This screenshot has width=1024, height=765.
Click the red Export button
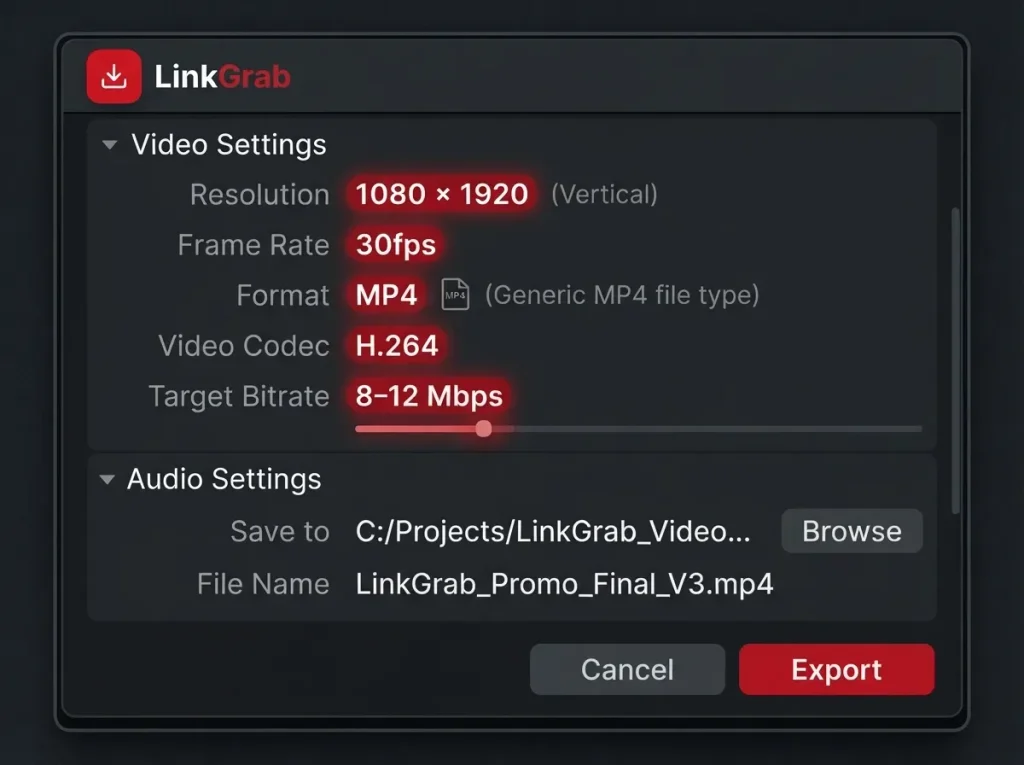click(x=837, y=670)
